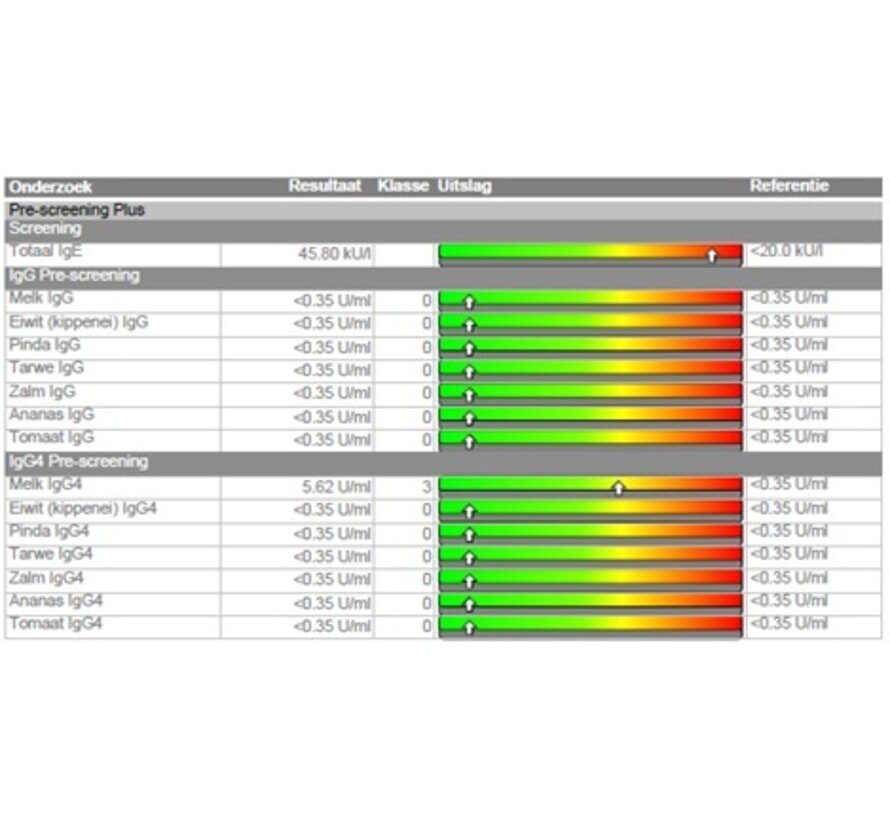Select the IgG4 Pre-screening section header
Screen dimensions: 890x820
click(x=78, y=462)
